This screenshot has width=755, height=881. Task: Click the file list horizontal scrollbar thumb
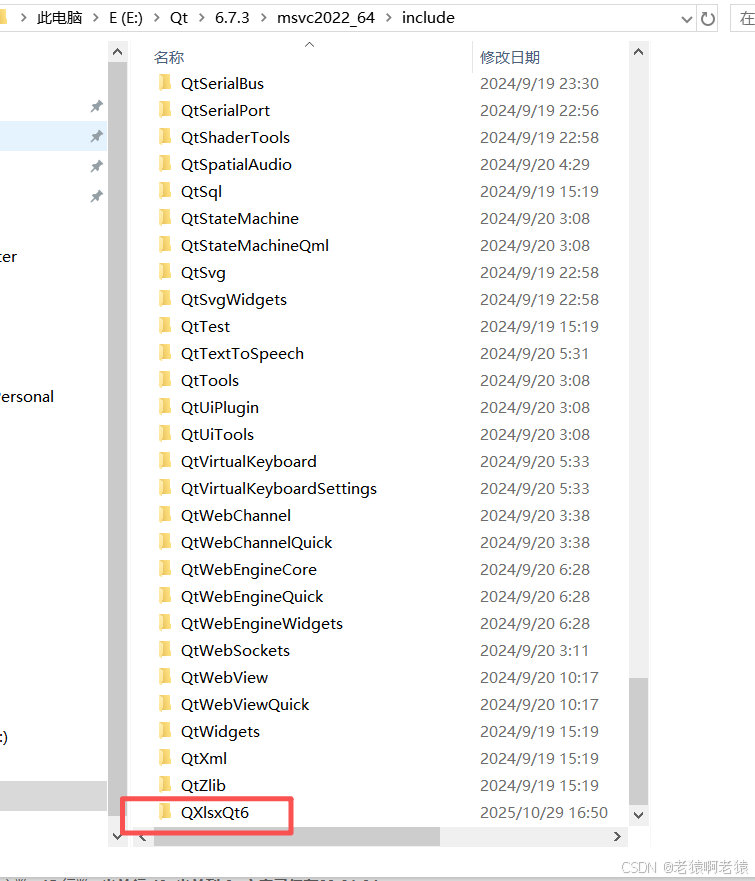pos(297,837)
